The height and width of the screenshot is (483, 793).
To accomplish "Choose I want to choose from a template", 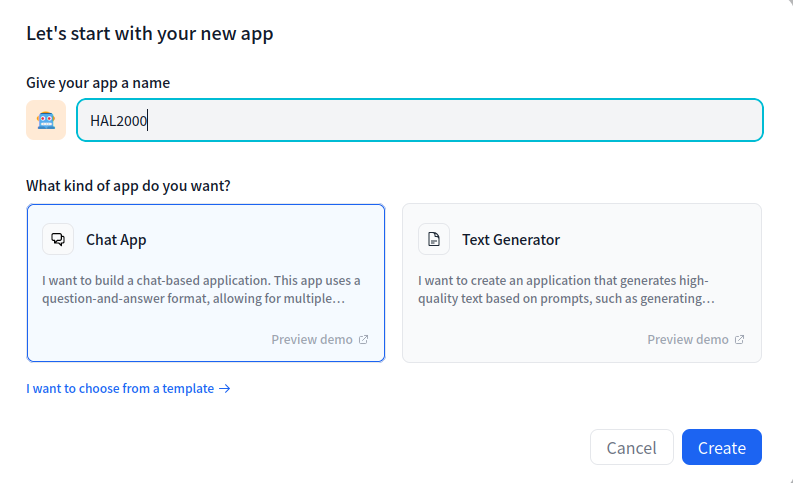I will (128, 388).
